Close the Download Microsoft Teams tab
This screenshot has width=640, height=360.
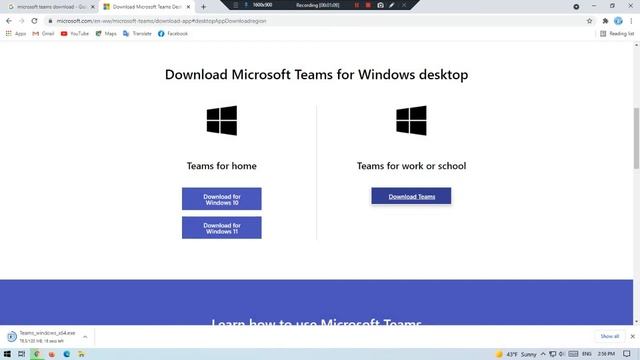coord(188,7)
